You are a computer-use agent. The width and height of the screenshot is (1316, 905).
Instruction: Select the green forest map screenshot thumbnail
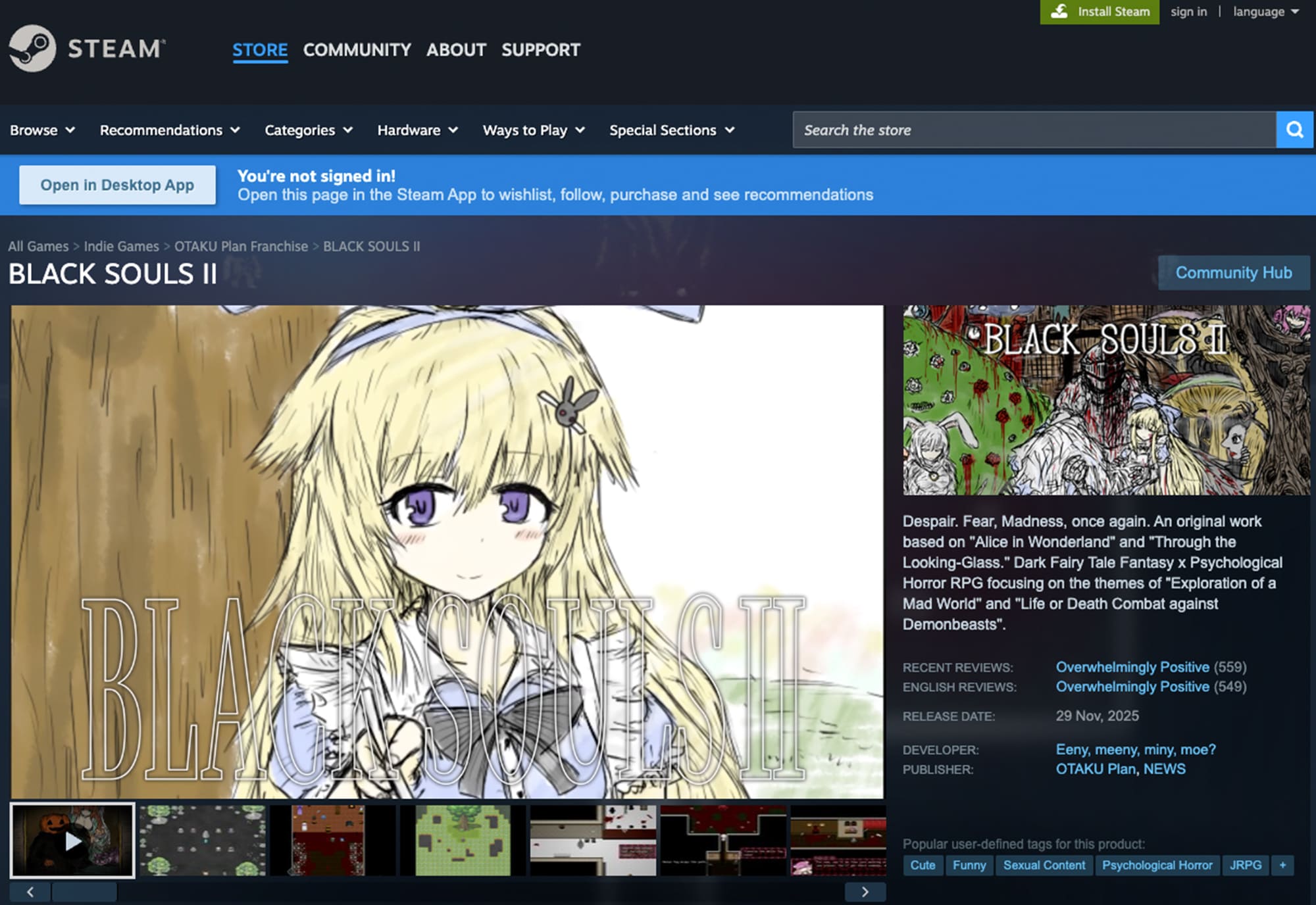pyautogui.click(x=463, y=841)
